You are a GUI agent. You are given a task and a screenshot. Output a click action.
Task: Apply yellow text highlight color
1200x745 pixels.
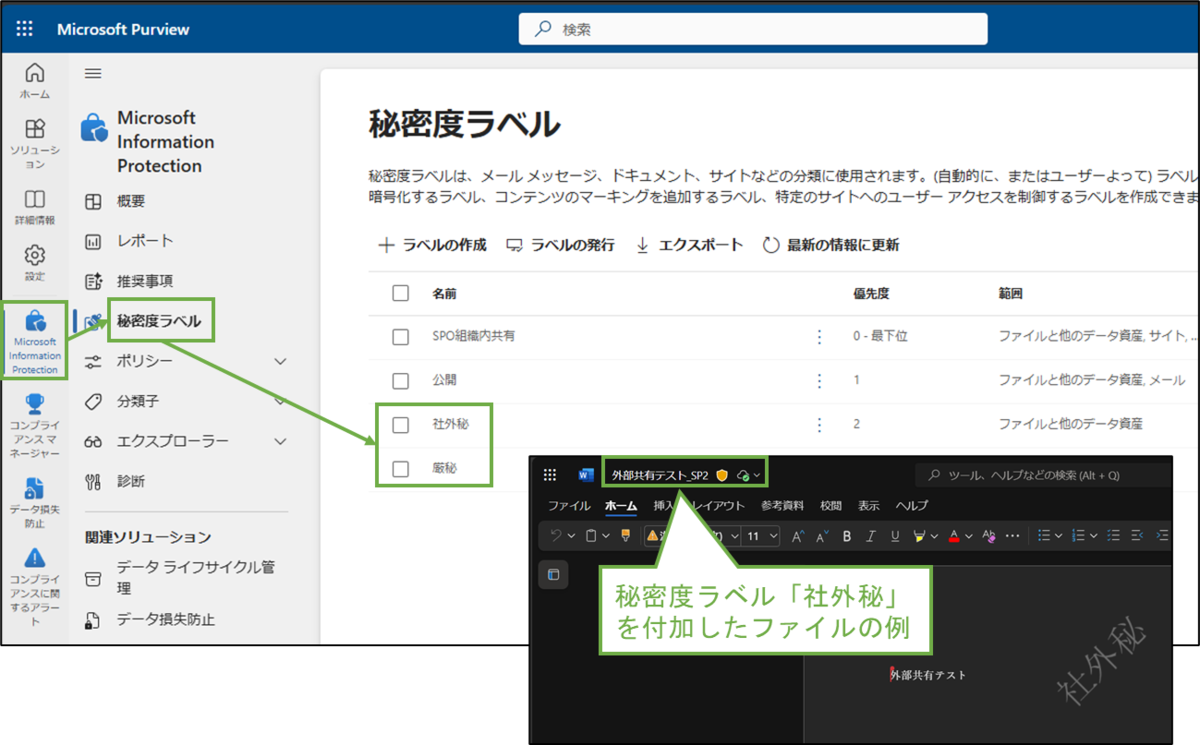point(920,536)
